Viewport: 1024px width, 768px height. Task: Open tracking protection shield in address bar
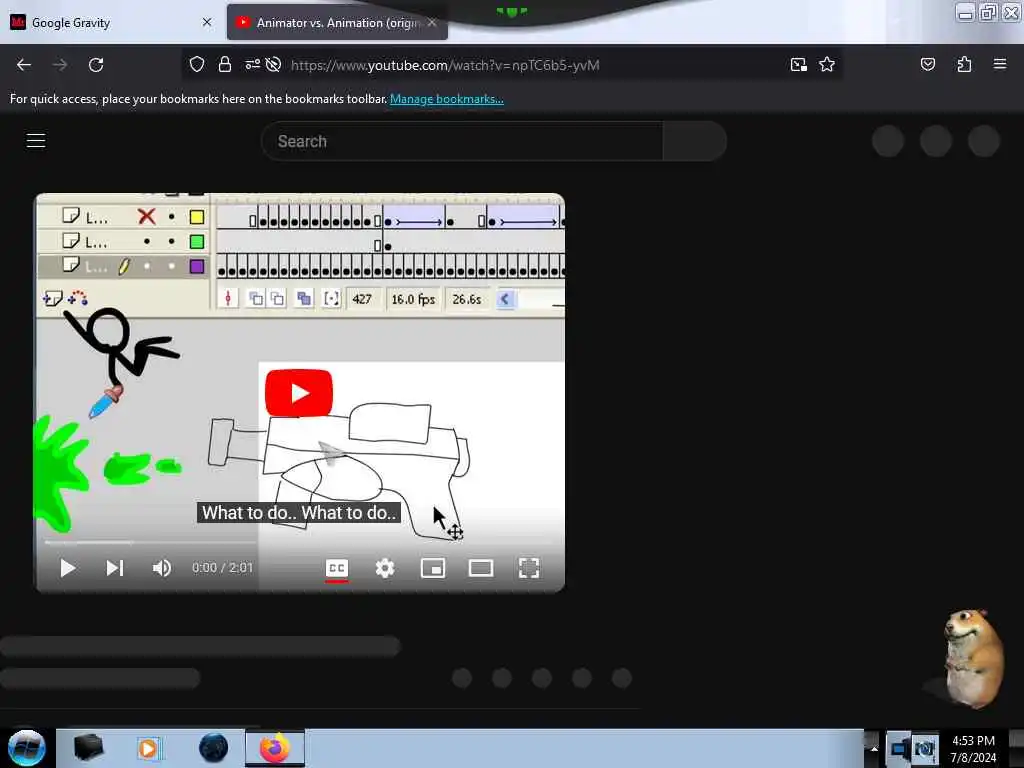click(x=197, y=64)
